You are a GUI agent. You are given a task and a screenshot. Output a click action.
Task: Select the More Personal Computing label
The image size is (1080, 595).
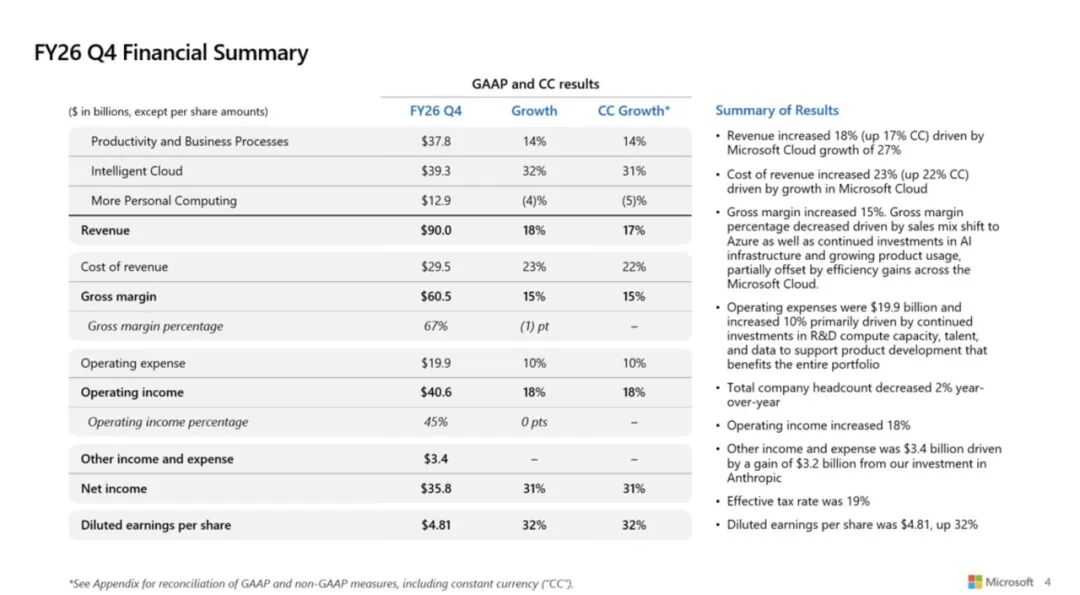[163, 200]
